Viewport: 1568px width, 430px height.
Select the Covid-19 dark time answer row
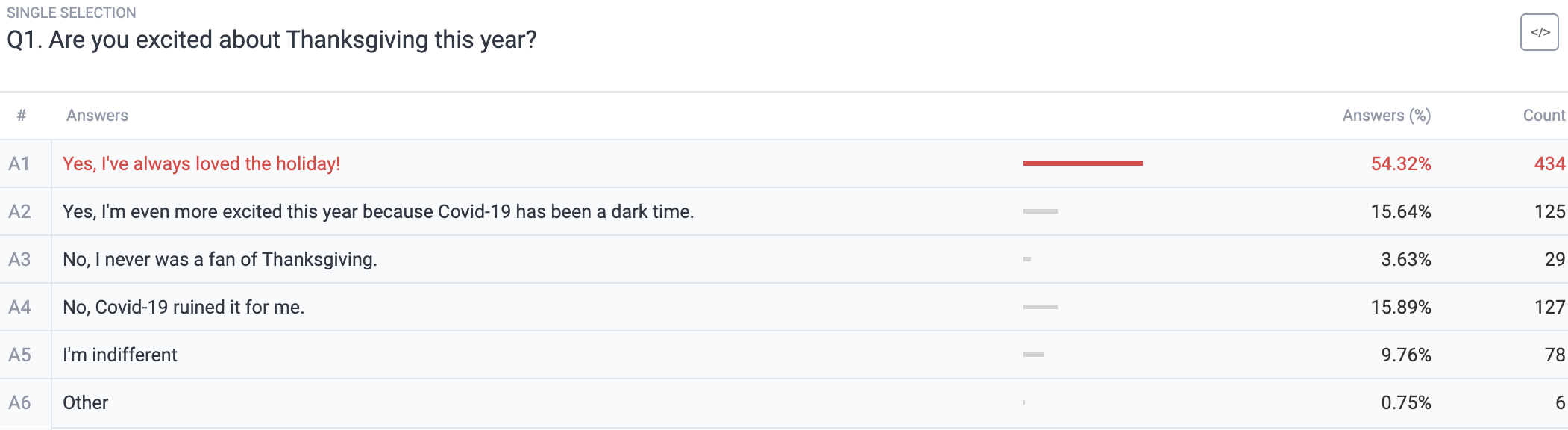click(784, 211)
